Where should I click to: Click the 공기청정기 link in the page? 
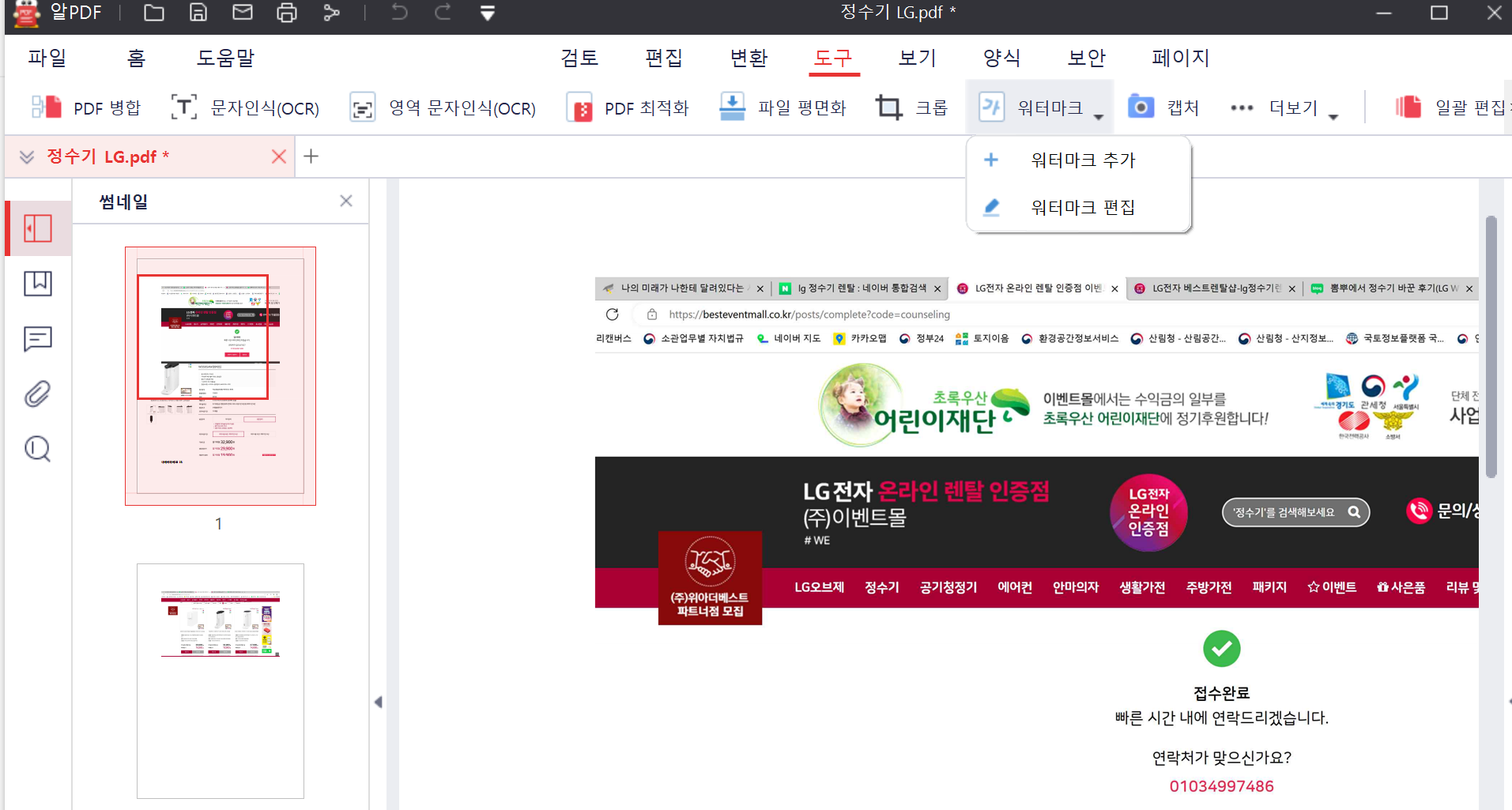[x=948, y=587]
